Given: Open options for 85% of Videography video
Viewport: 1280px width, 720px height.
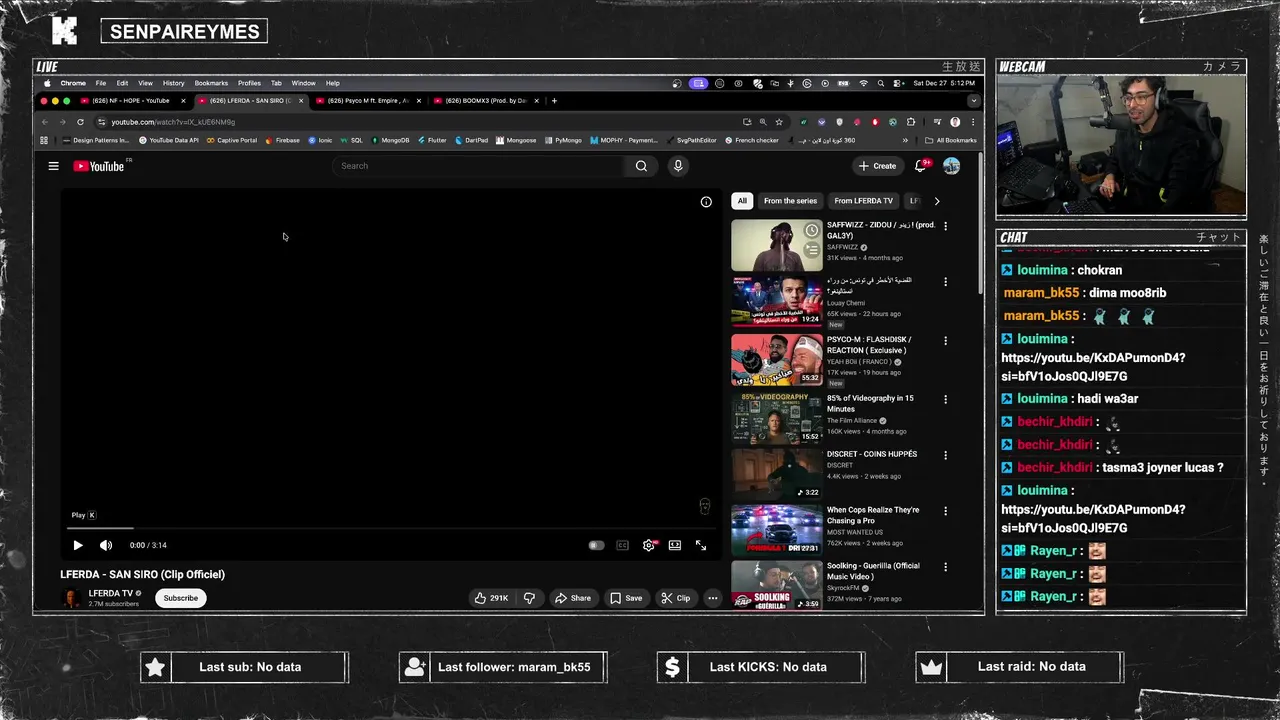Looking at the screenshot, I should pyautogui.click(x=945, y=399).
